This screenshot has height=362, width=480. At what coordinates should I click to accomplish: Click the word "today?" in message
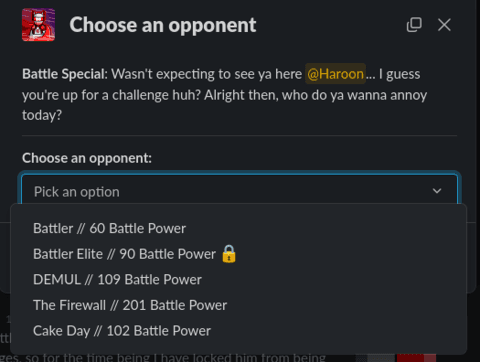click(42, 115)
